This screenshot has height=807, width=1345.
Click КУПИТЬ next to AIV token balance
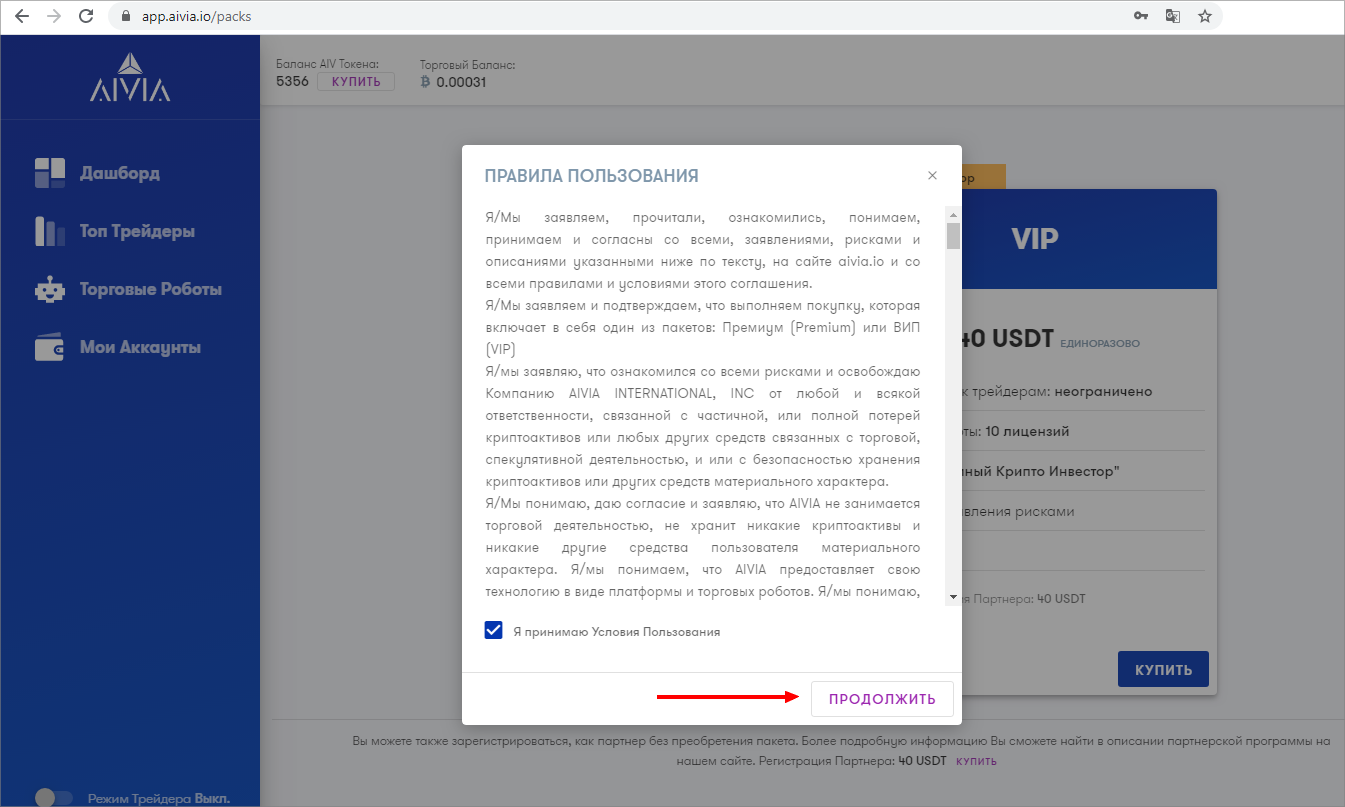tap(356, 82)
